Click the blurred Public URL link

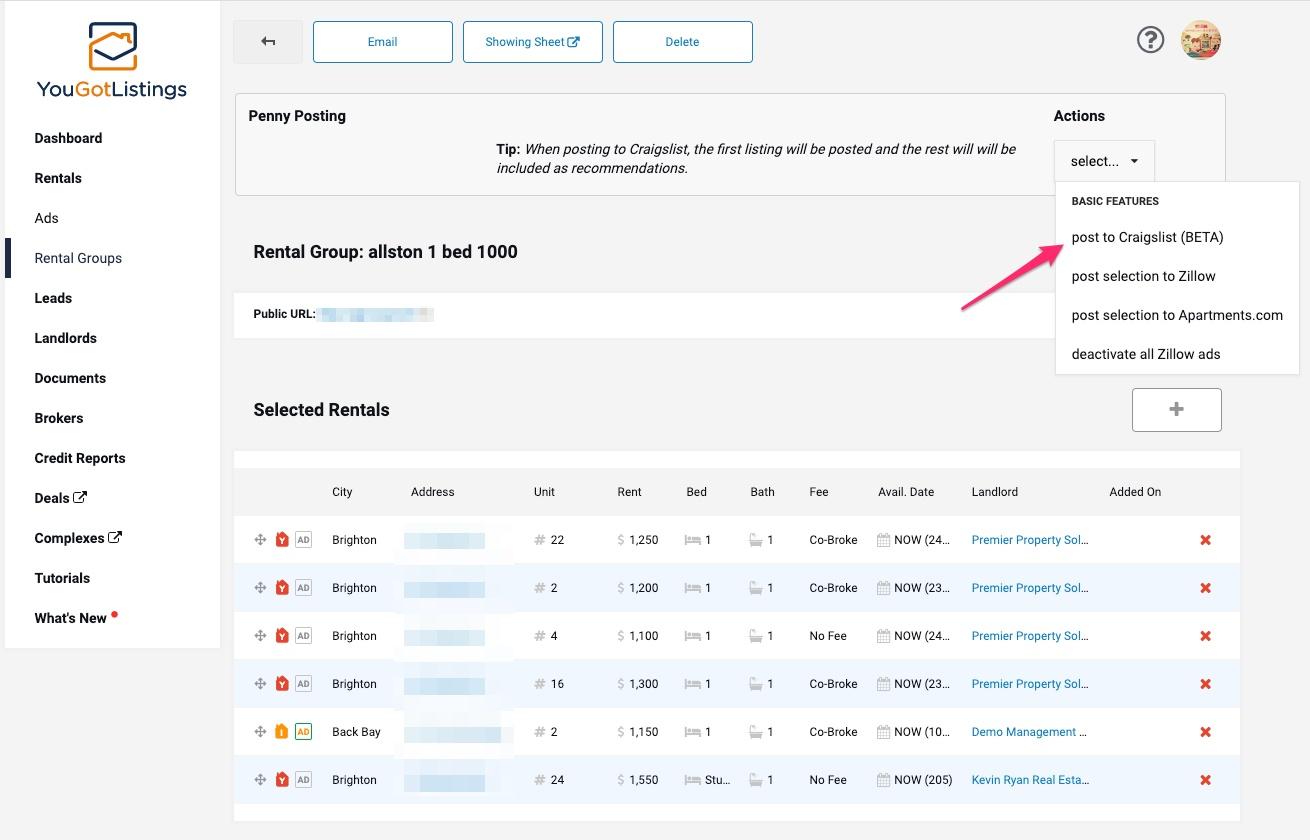377,314
